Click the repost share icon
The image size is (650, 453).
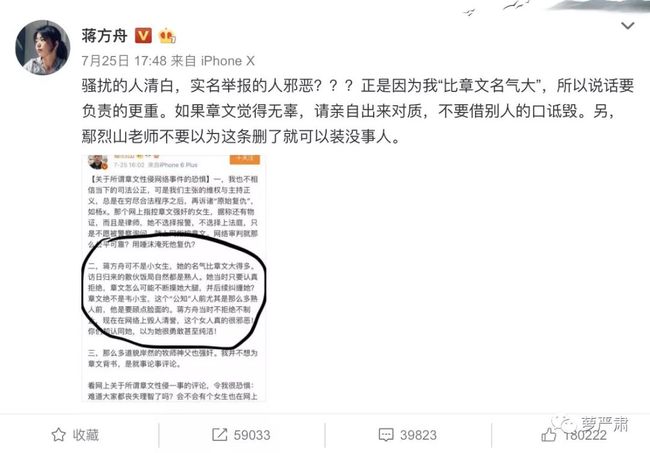point(220,435)
